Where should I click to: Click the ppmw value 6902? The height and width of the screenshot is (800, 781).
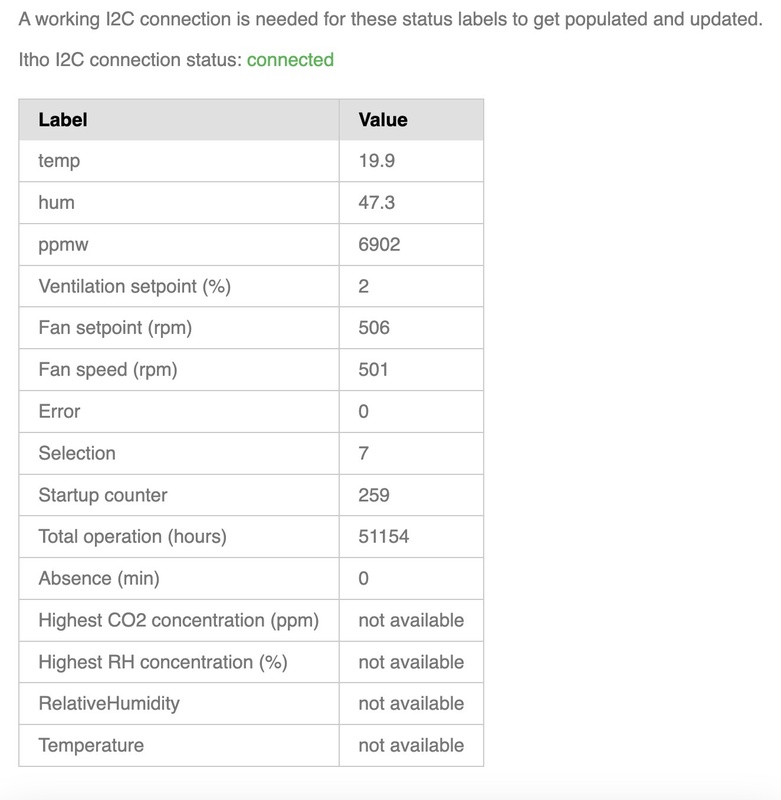pyautogui.click(x=379, y=244)
